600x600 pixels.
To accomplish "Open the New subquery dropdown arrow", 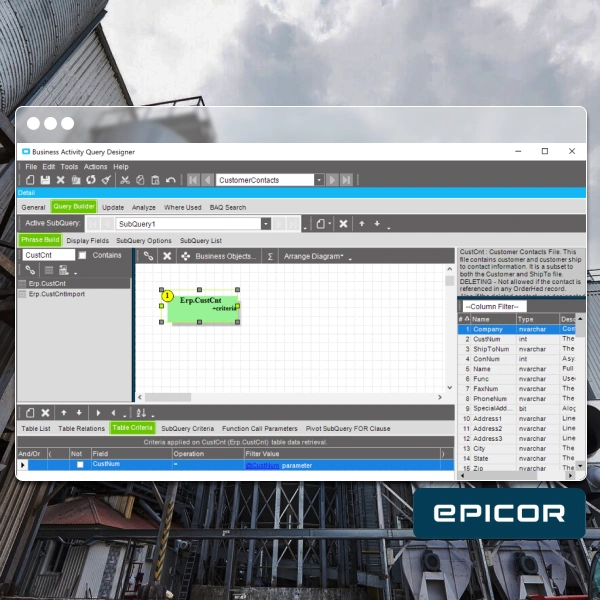I will click(329, 224).
